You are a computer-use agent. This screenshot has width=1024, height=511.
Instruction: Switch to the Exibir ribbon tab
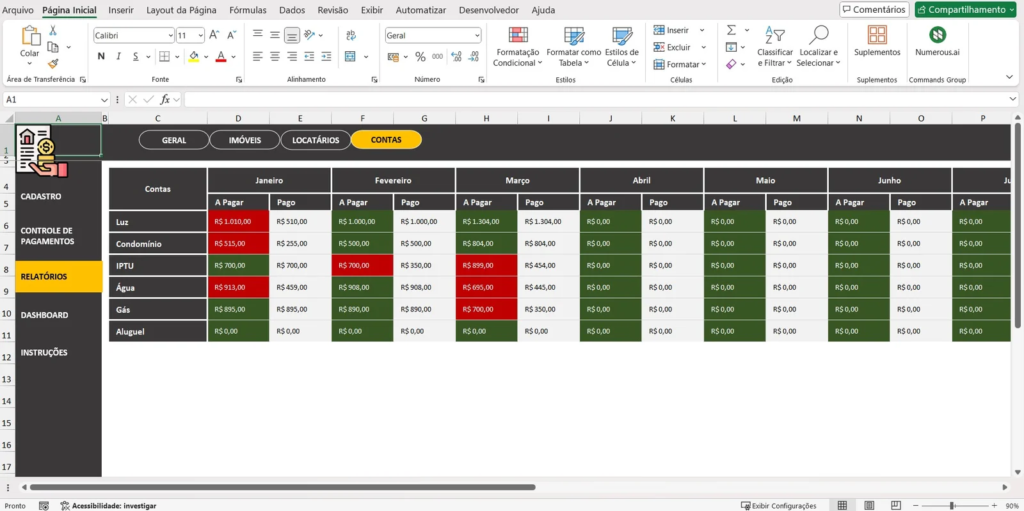[371, 10]
